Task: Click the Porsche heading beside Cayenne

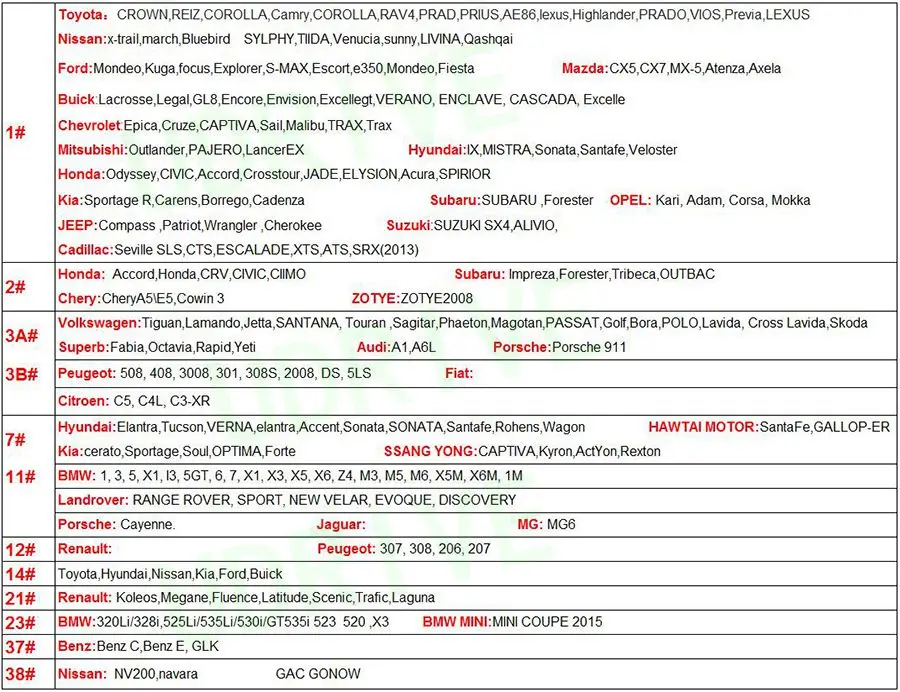Action: click(x=87, y=524)
